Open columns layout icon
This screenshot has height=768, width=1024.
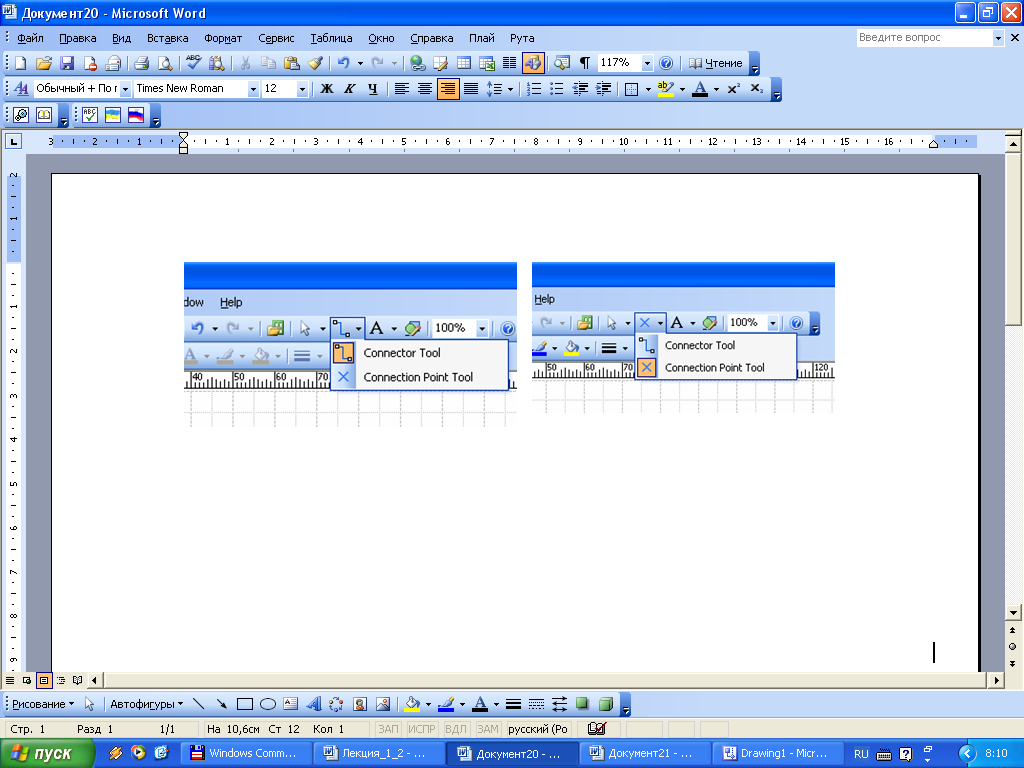coord(509,63)
